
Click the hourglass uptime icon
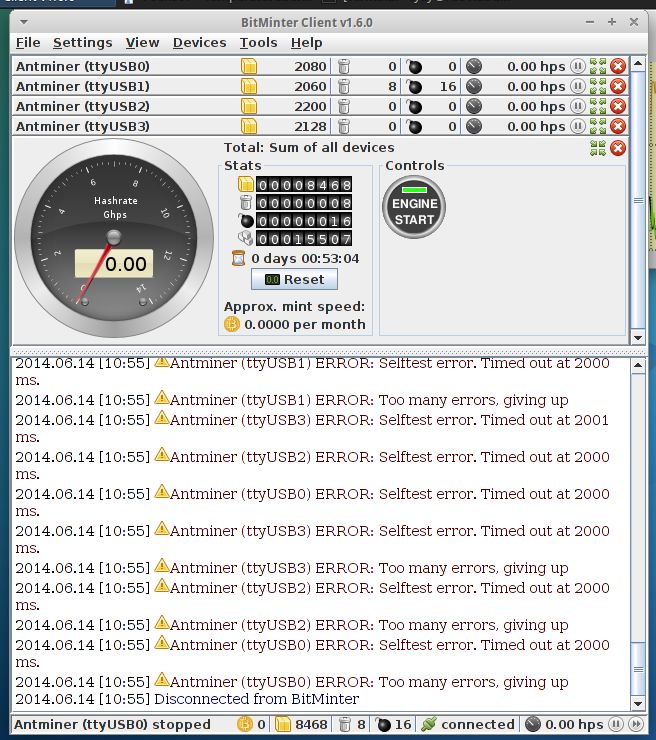[239, 258]
